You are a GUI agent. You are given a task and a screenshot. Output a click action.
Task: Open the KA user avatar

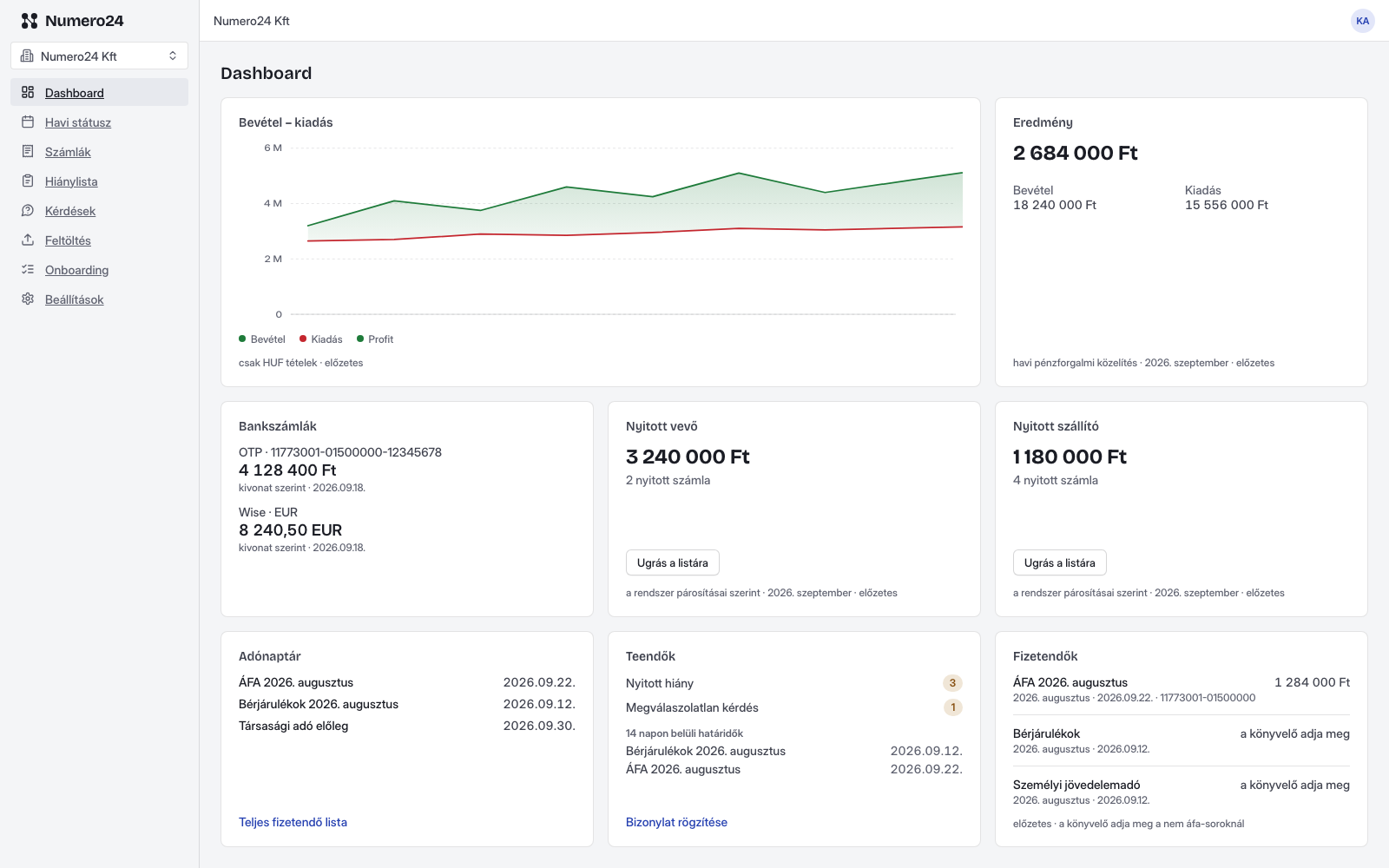tap(1363, 21)
